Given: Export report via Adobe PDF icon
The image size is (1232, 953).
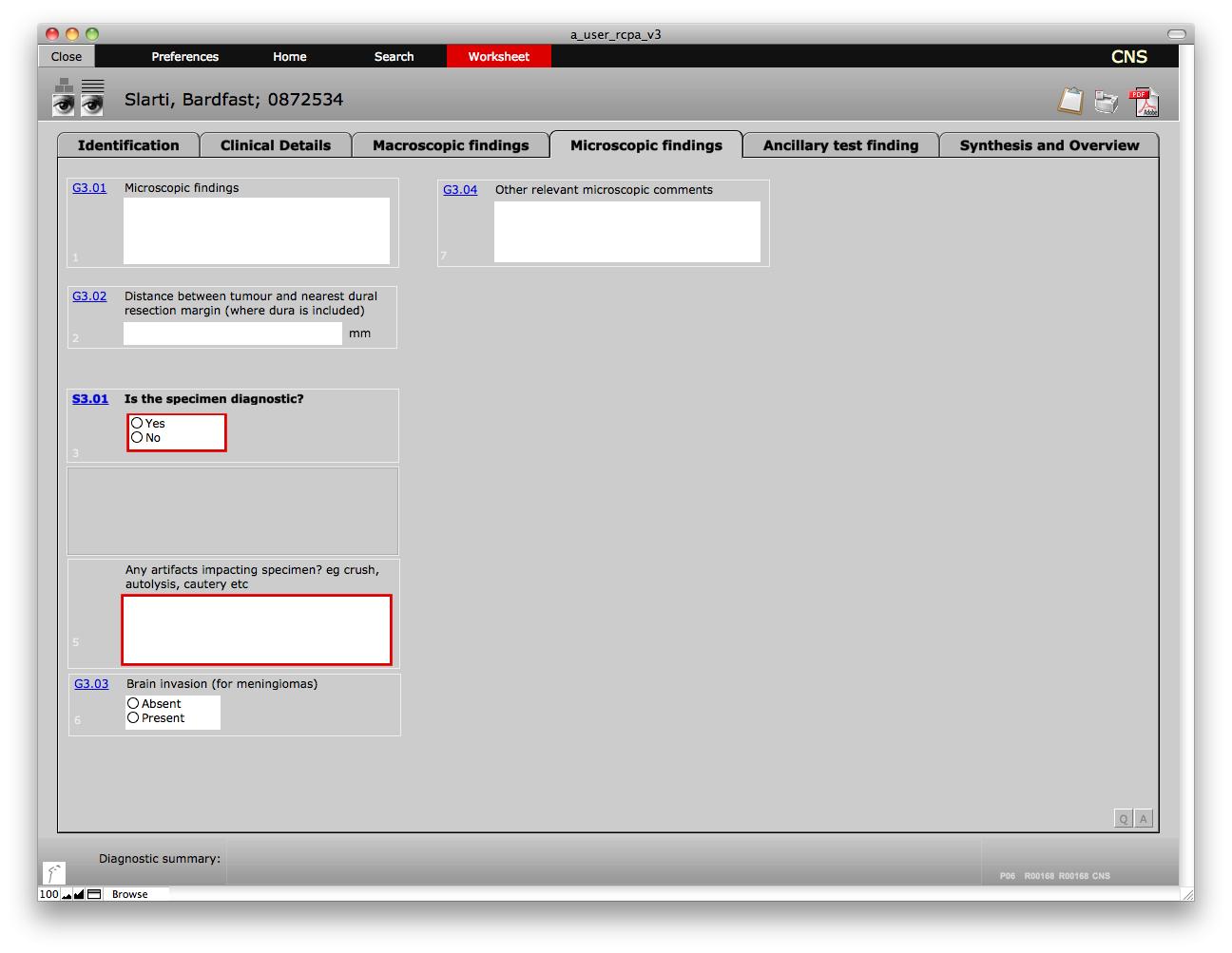Looking at the screenshot, I should click(1144, 102).
